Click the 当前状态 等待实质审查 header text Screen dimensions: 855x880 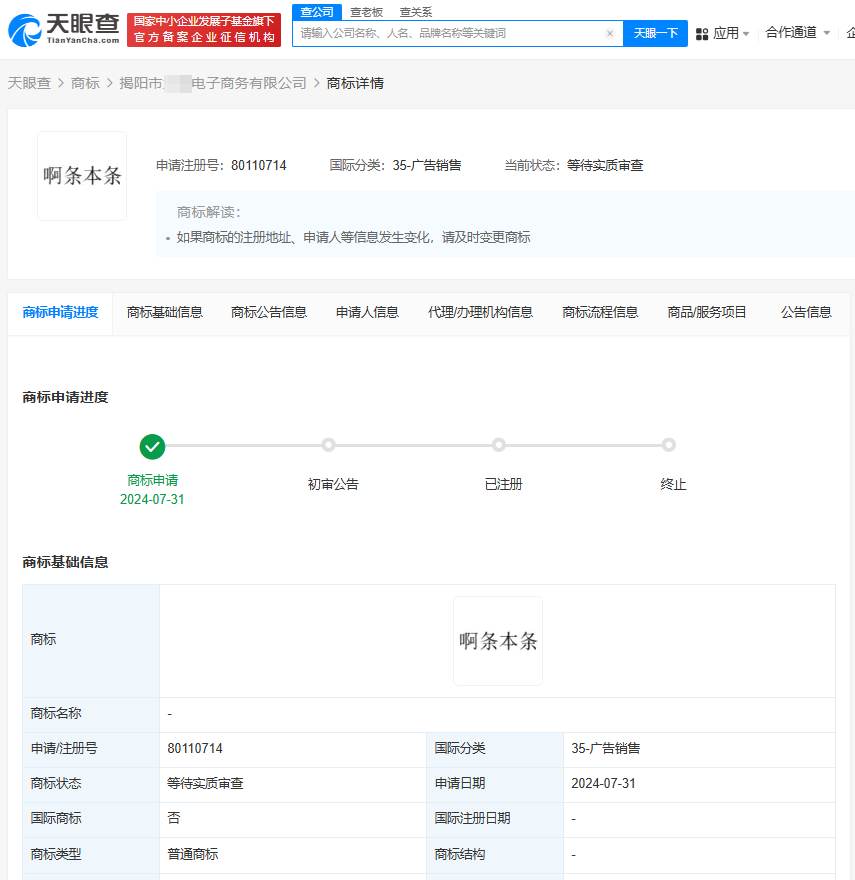[574, 166]
